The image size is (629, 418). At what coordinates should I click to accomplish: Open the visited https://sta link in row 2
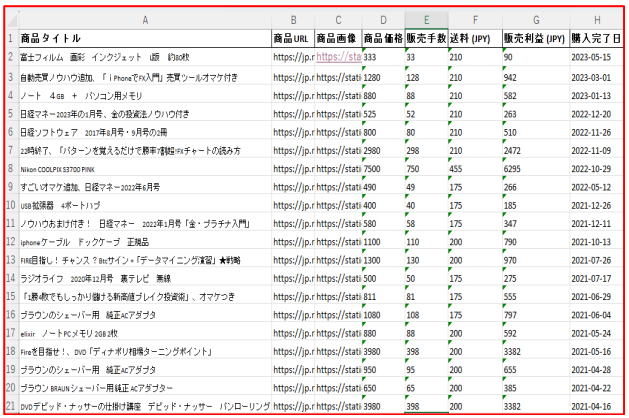(x=339, y=57)
